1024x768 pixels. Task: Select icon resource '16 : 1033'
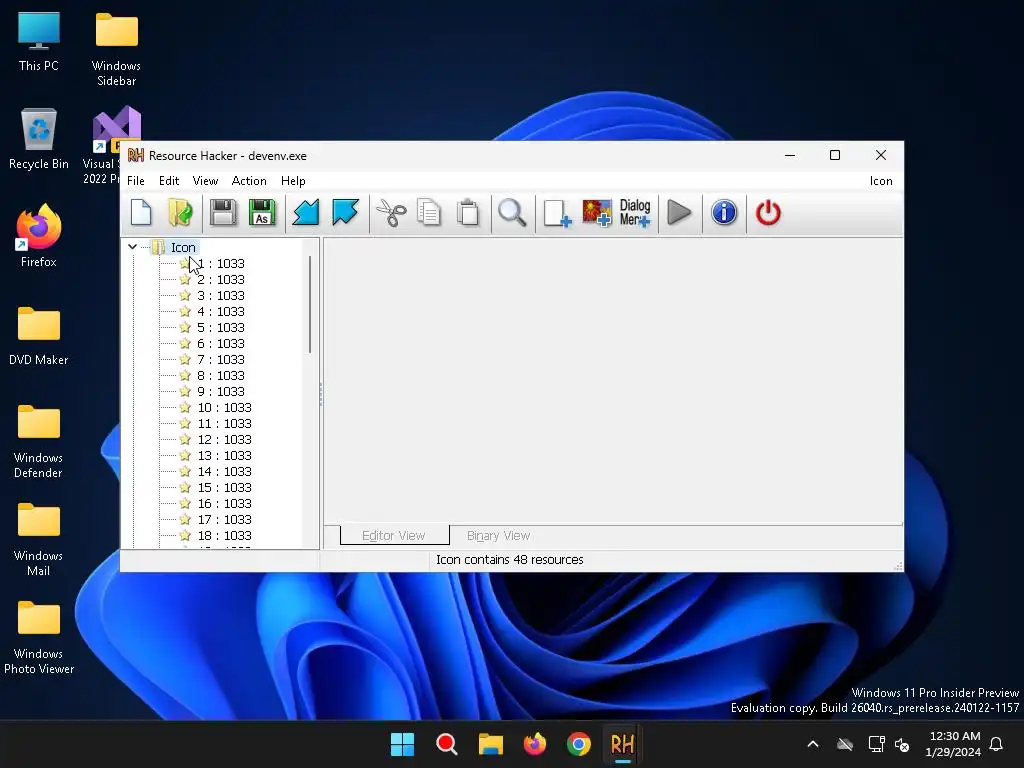point(225,504)
